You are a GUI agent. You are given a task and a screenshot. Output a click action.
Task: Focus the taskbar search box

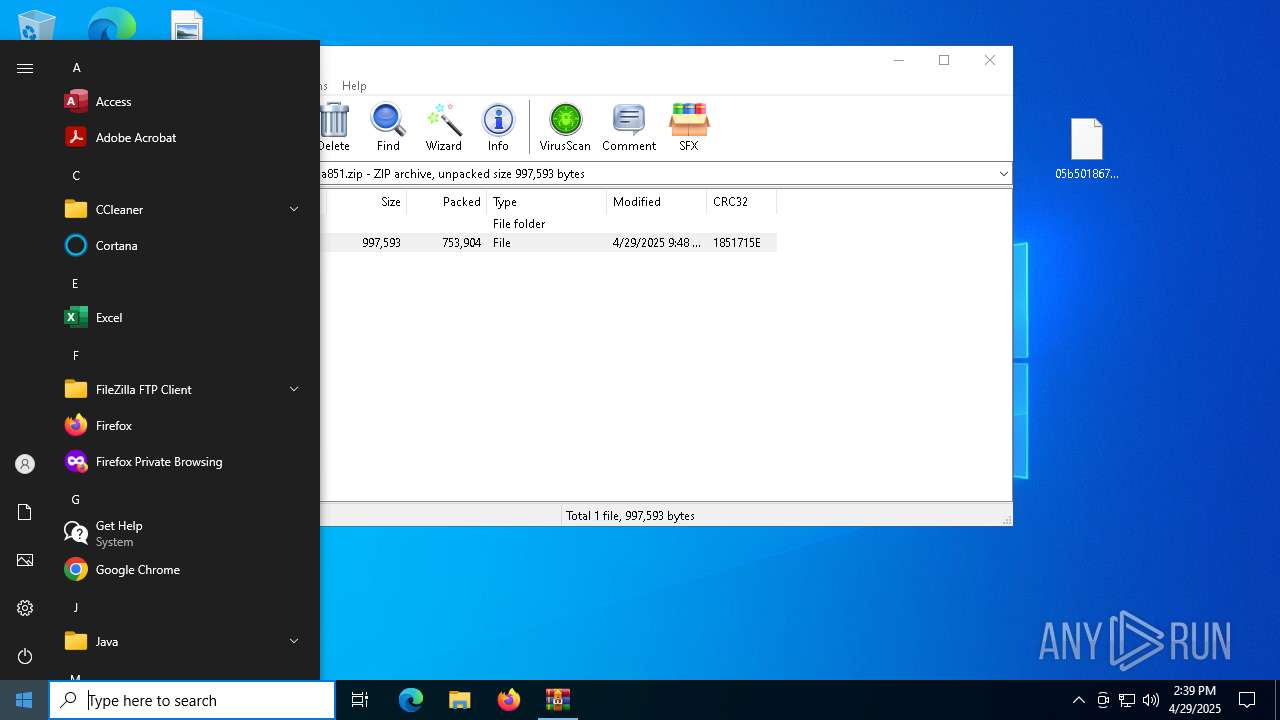click(x=192, y=700)
